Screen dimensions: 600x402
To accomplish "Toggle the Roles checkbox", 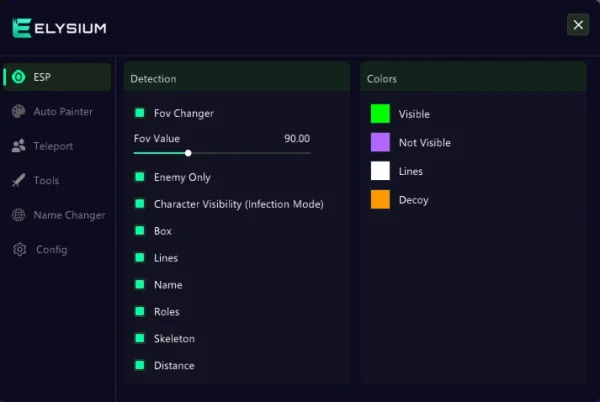I will point(140,311).
